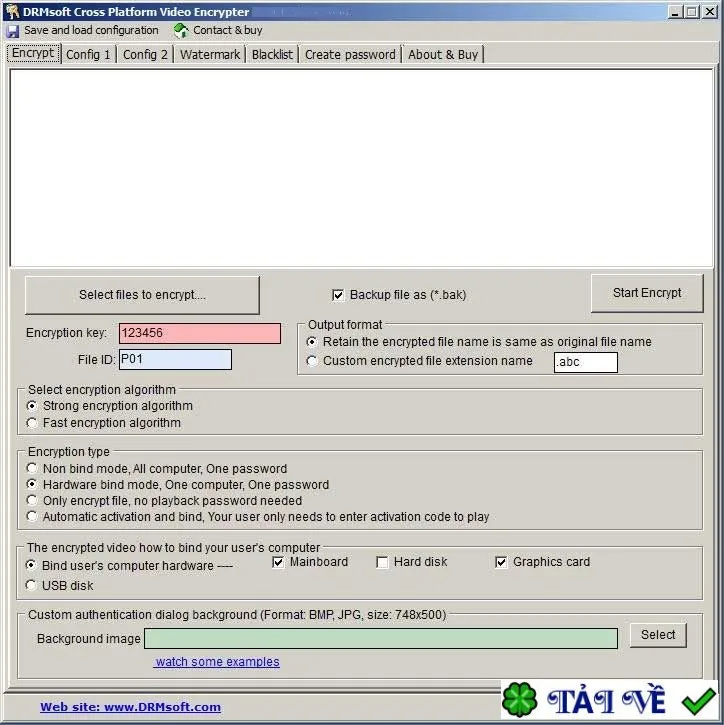Open the Blacklist tab
Image resolution: width=724 pixels, height=725 pixels.
pyautogui.click(x=272, y=55)
